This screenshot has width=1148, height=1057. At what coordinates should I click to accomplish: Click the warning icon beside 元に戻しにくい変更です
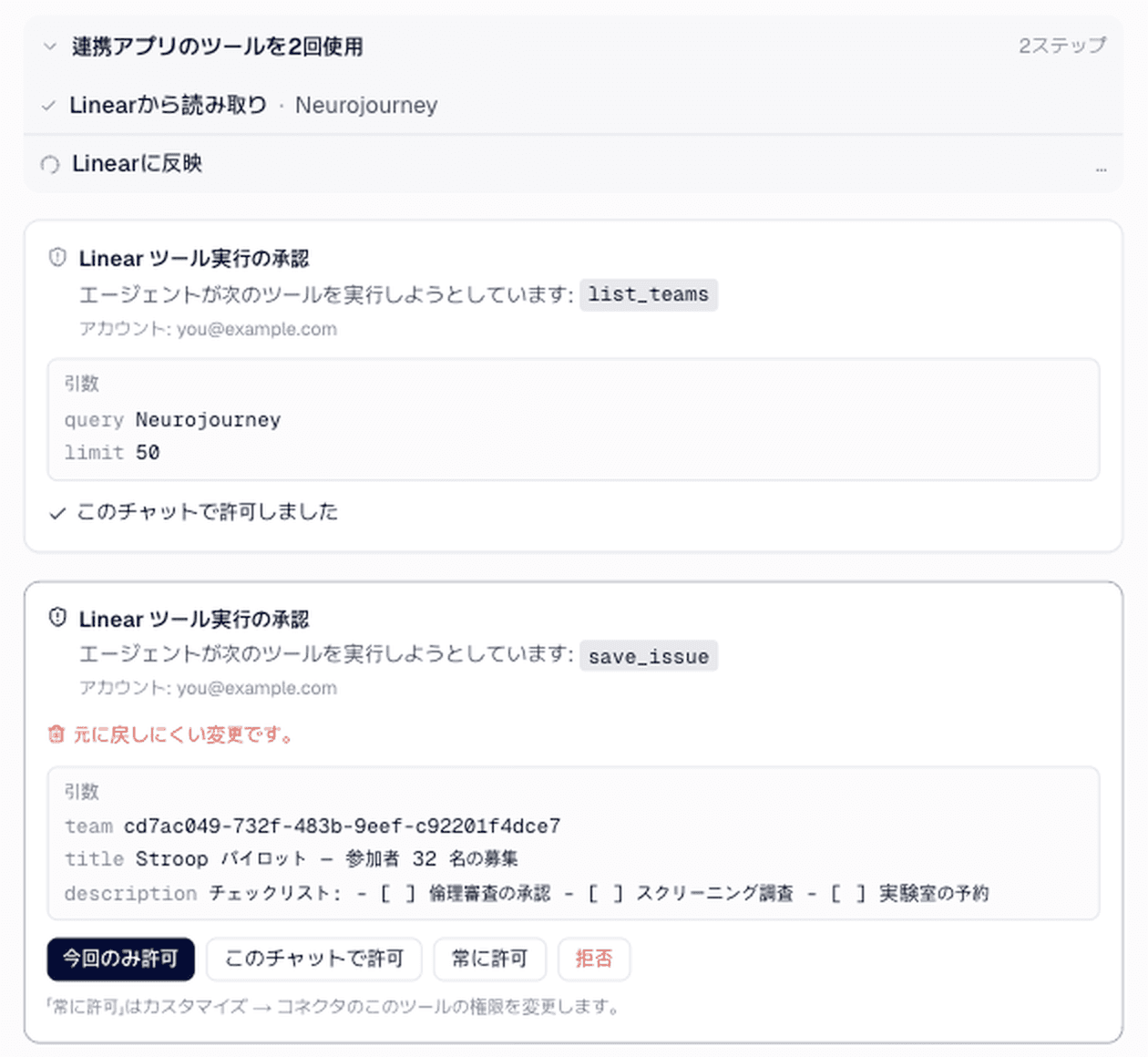coord(56,734)
